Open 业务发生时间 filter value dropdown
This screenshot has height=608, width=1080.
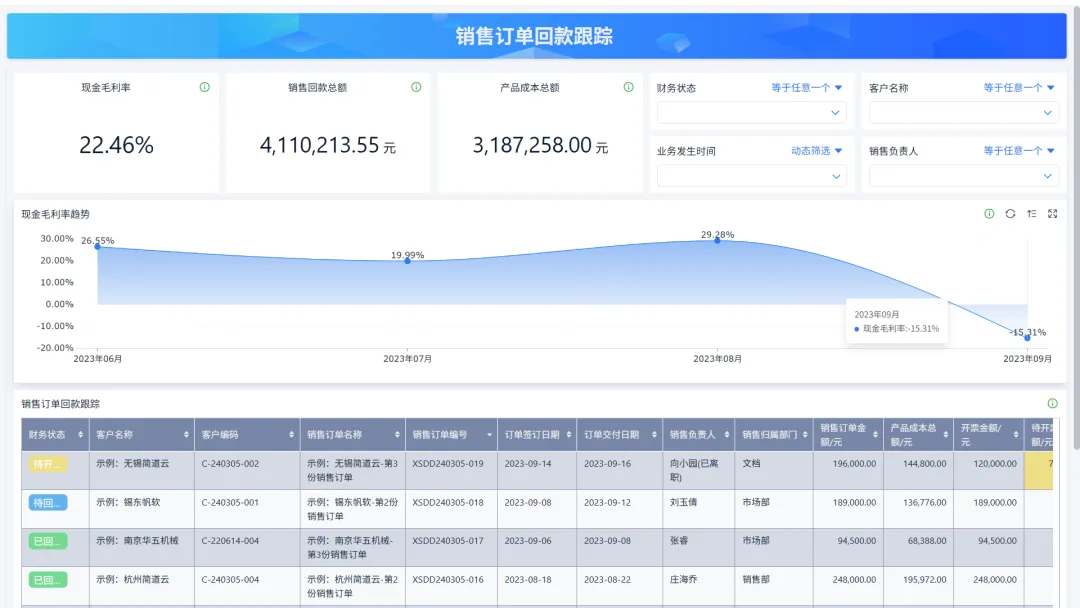click(751, 176)
